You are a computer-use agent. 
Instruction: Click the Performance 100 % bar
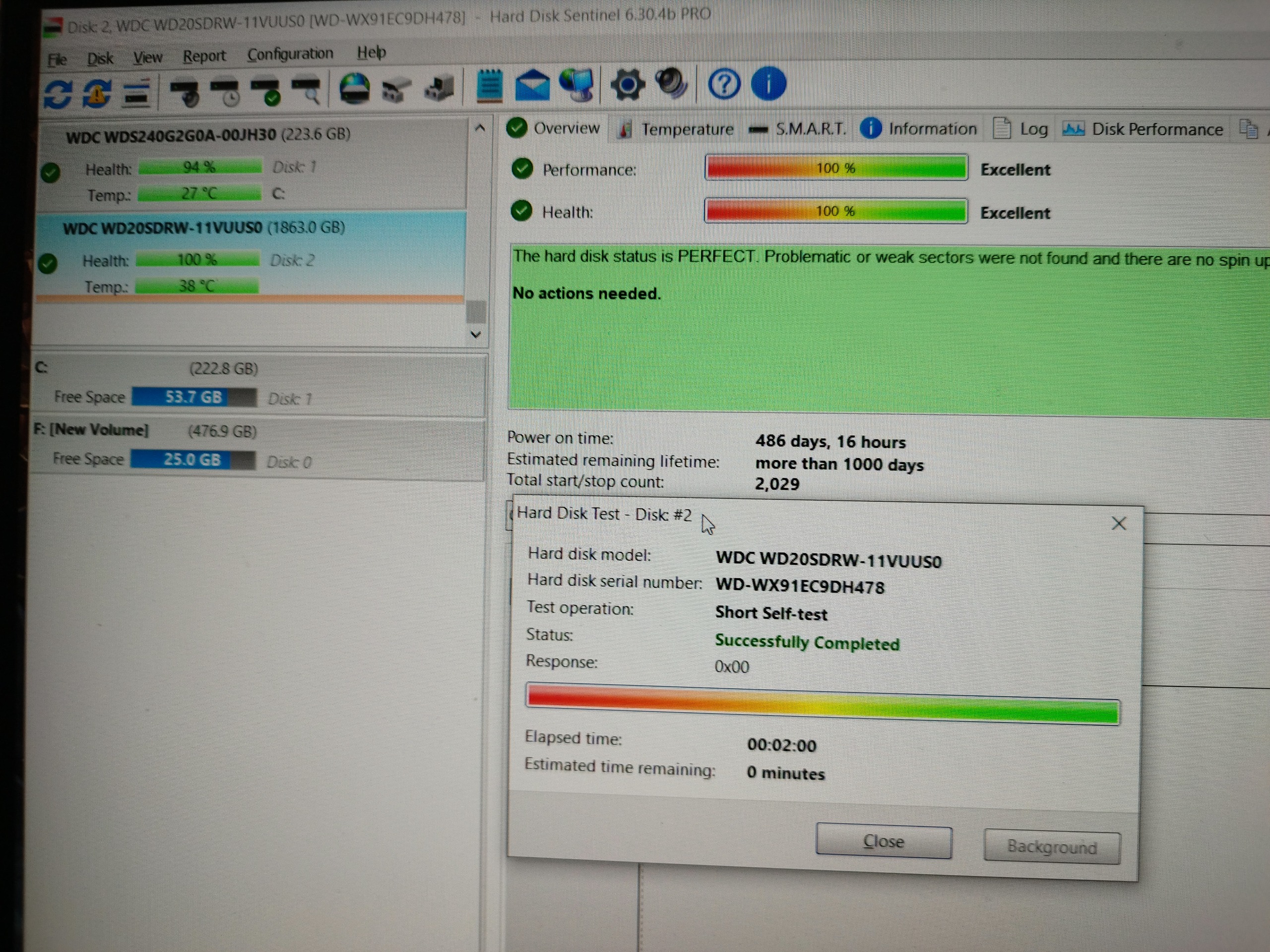pos(836,168)
